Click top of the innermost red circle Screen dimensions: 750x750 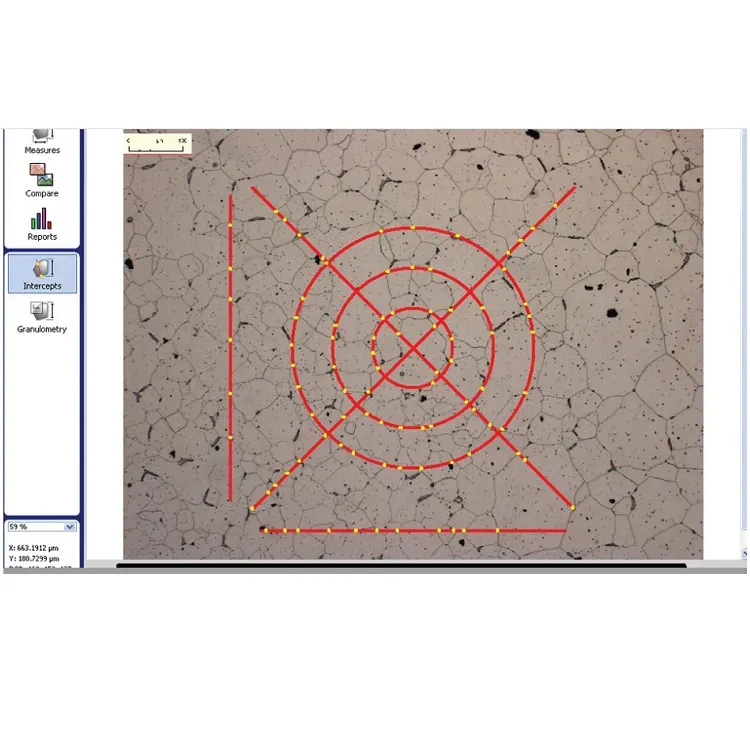click(x=412, y=308)
